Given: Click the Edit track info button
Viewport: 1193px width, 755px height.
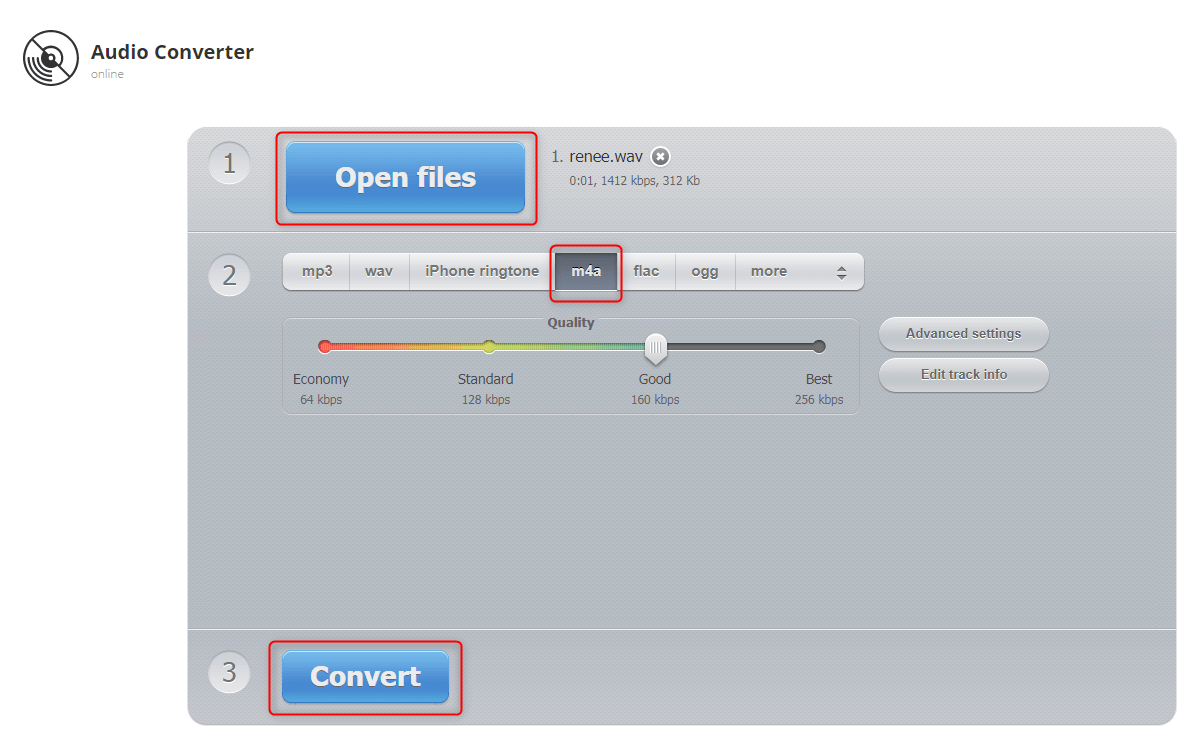Looking at the screenshot, I should pyautogui.click(x=963, y=374).
